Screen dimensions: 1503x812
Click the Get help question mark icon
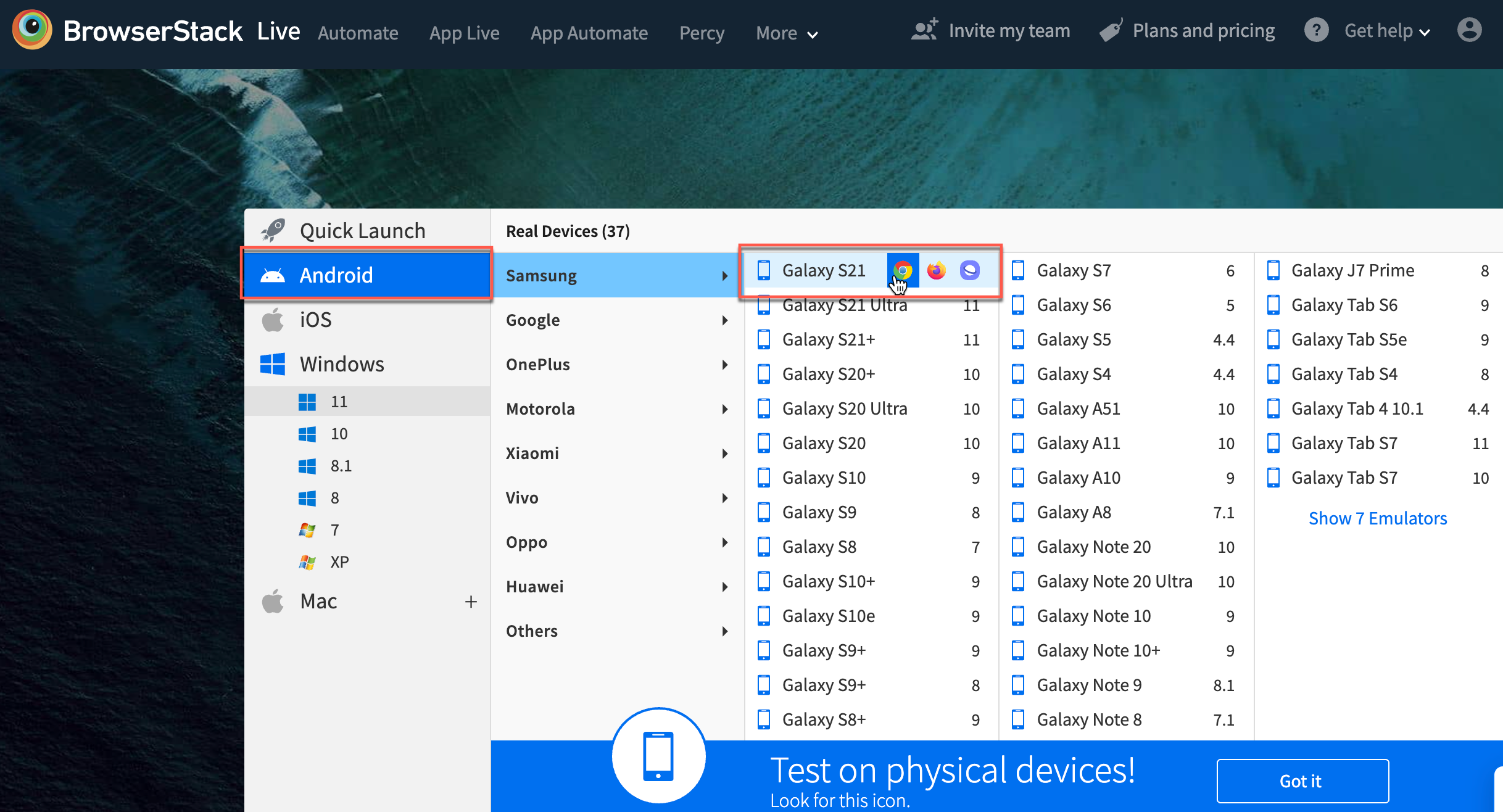tap(1316, 30)
